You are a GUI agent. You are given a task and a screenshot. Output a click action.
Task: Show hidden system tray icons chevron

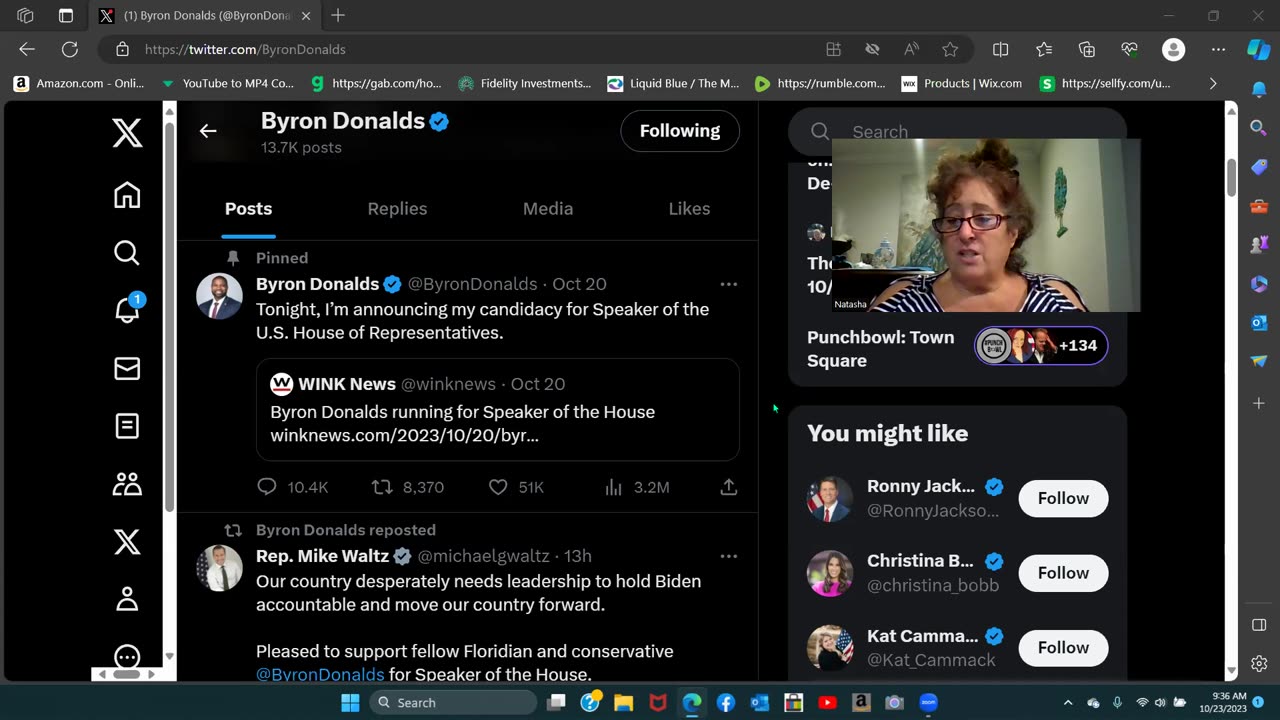click(x=1068, y=703)
